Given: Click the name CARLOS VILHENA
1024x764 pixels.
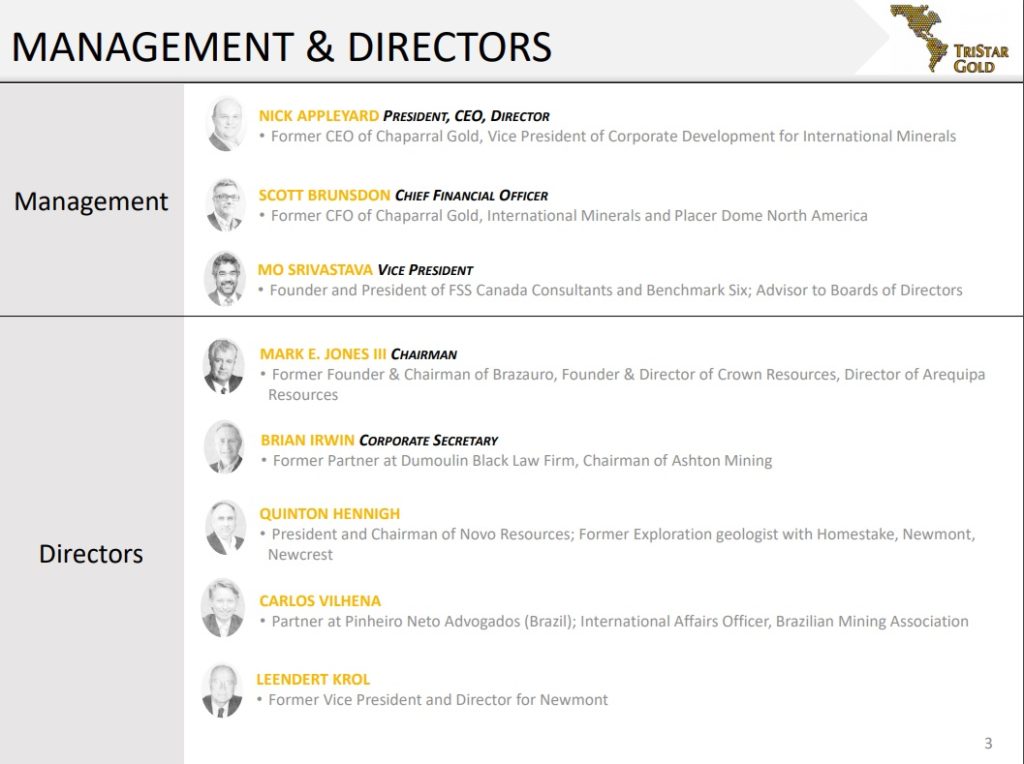Looking at the screenshot, I should [320, 601].
